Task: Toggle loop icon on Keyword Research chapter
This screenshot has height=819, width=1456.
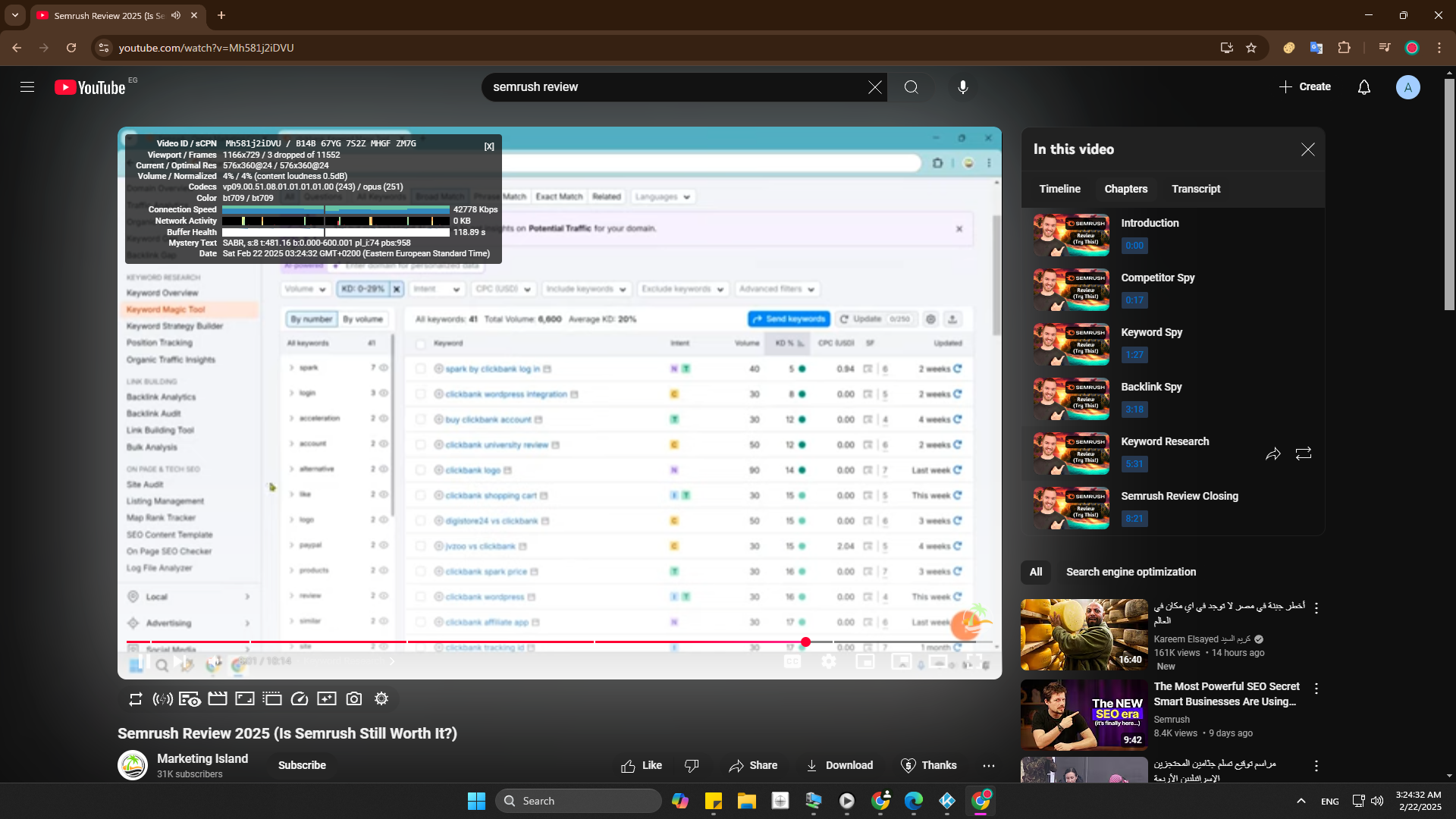Action: 1304,454
